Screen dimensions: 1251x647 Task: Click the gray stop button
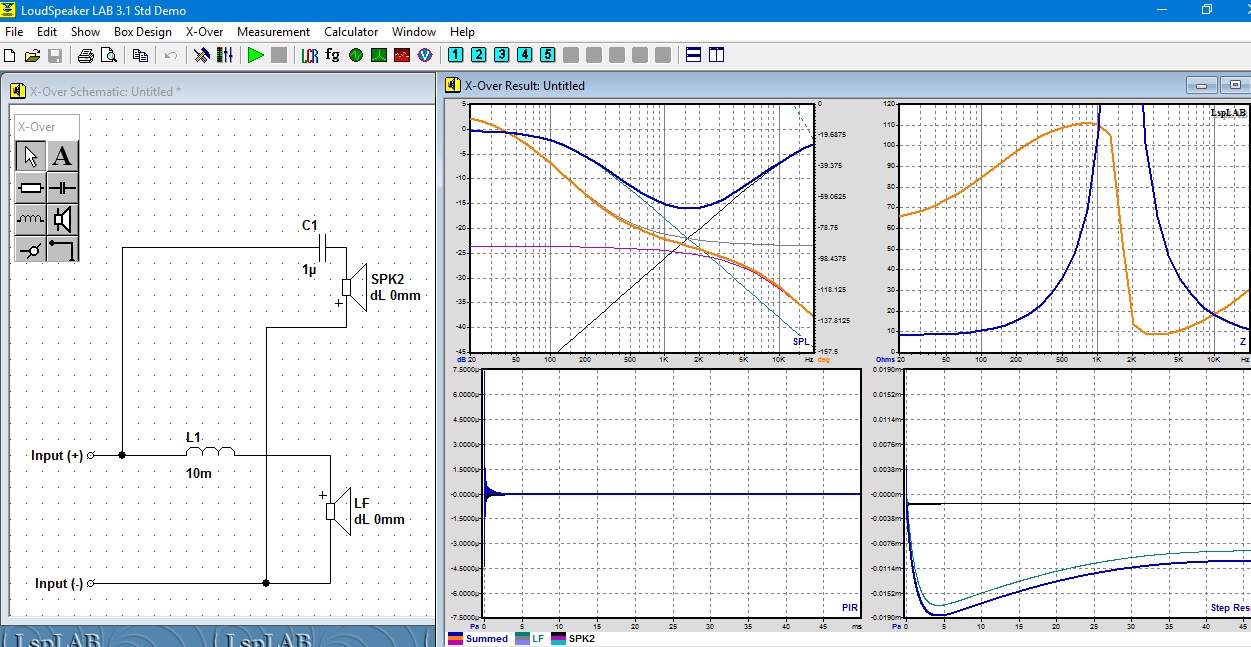[278, 55]
